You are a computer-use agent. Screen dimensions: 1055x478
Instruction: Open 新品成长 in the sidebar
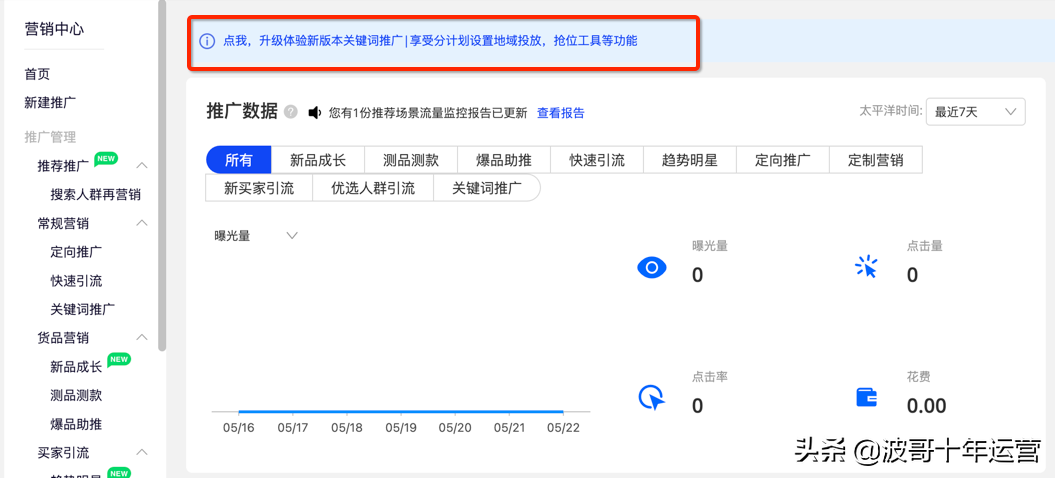point(76,367)
